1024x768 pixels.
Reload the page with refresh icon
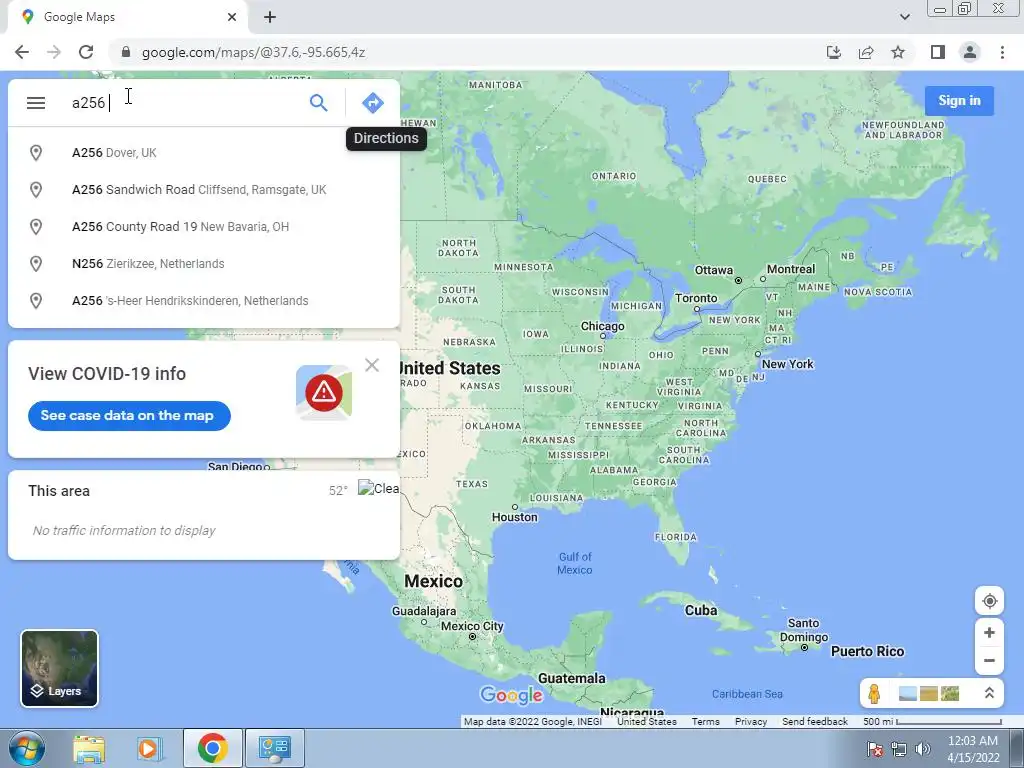tap(86, 52)
